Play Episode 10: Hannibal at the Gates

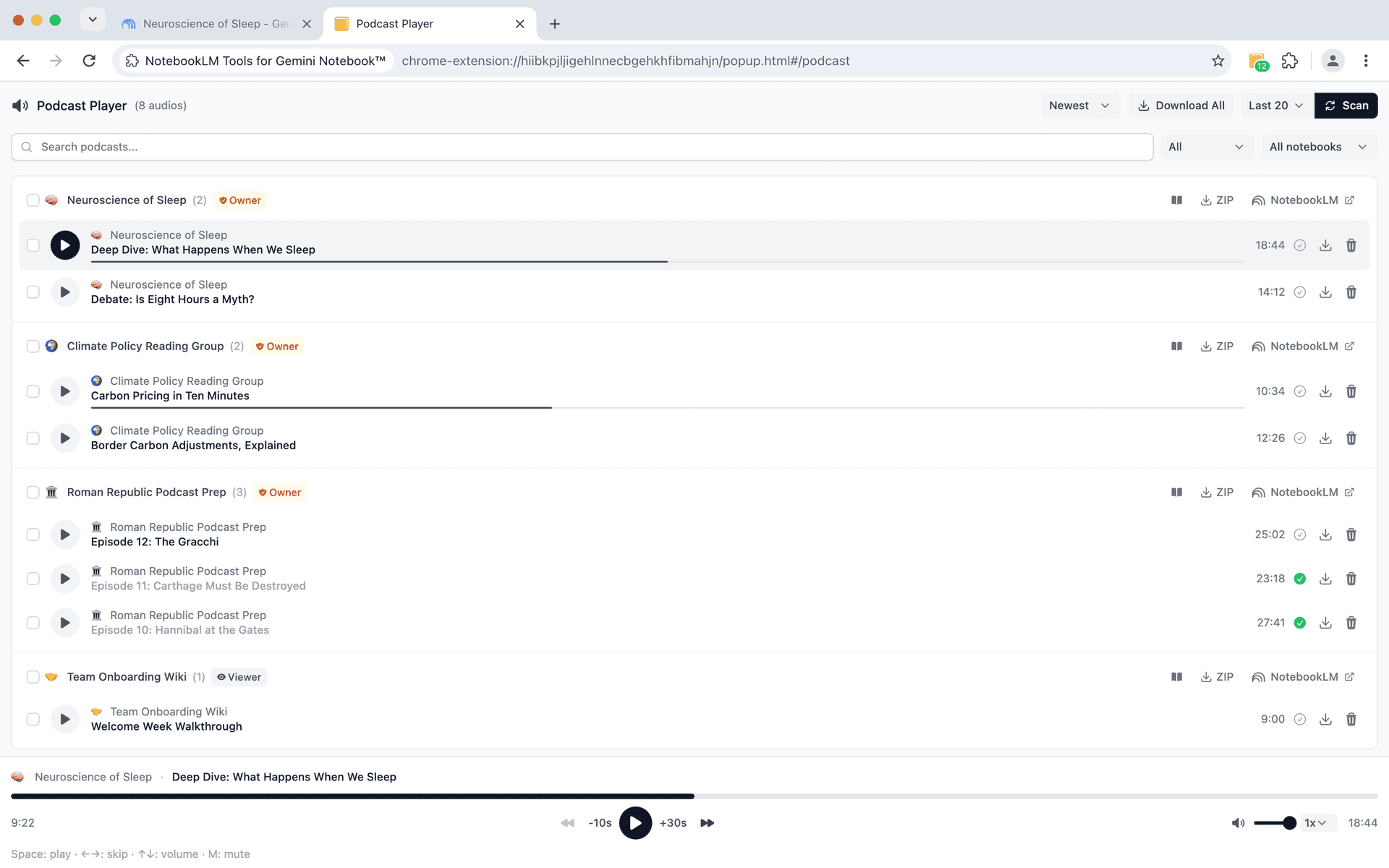64,623
